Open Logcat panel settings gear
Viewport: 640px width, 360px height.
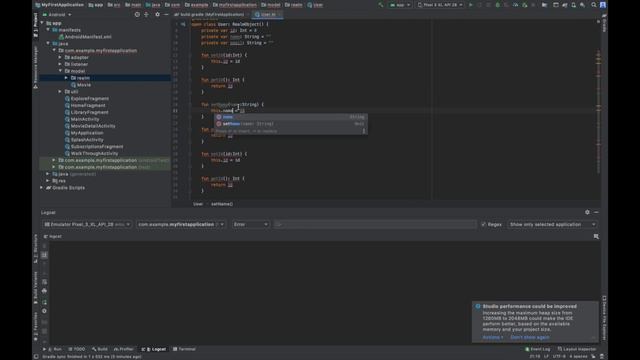pyautogui.click(x=587, y=212)
